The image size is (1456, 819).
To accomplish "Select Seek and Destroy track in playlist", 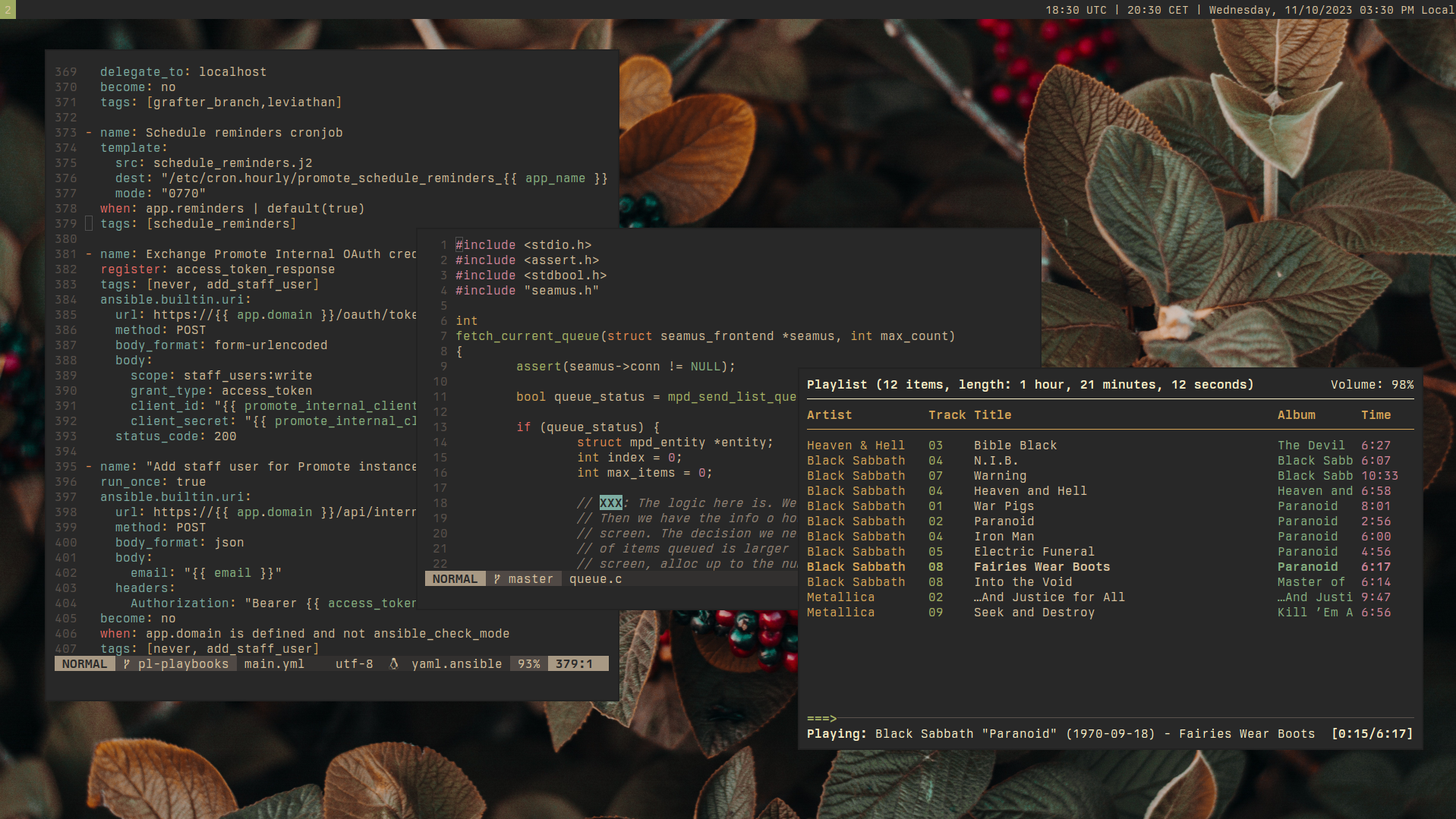I will pos(1110,613).
